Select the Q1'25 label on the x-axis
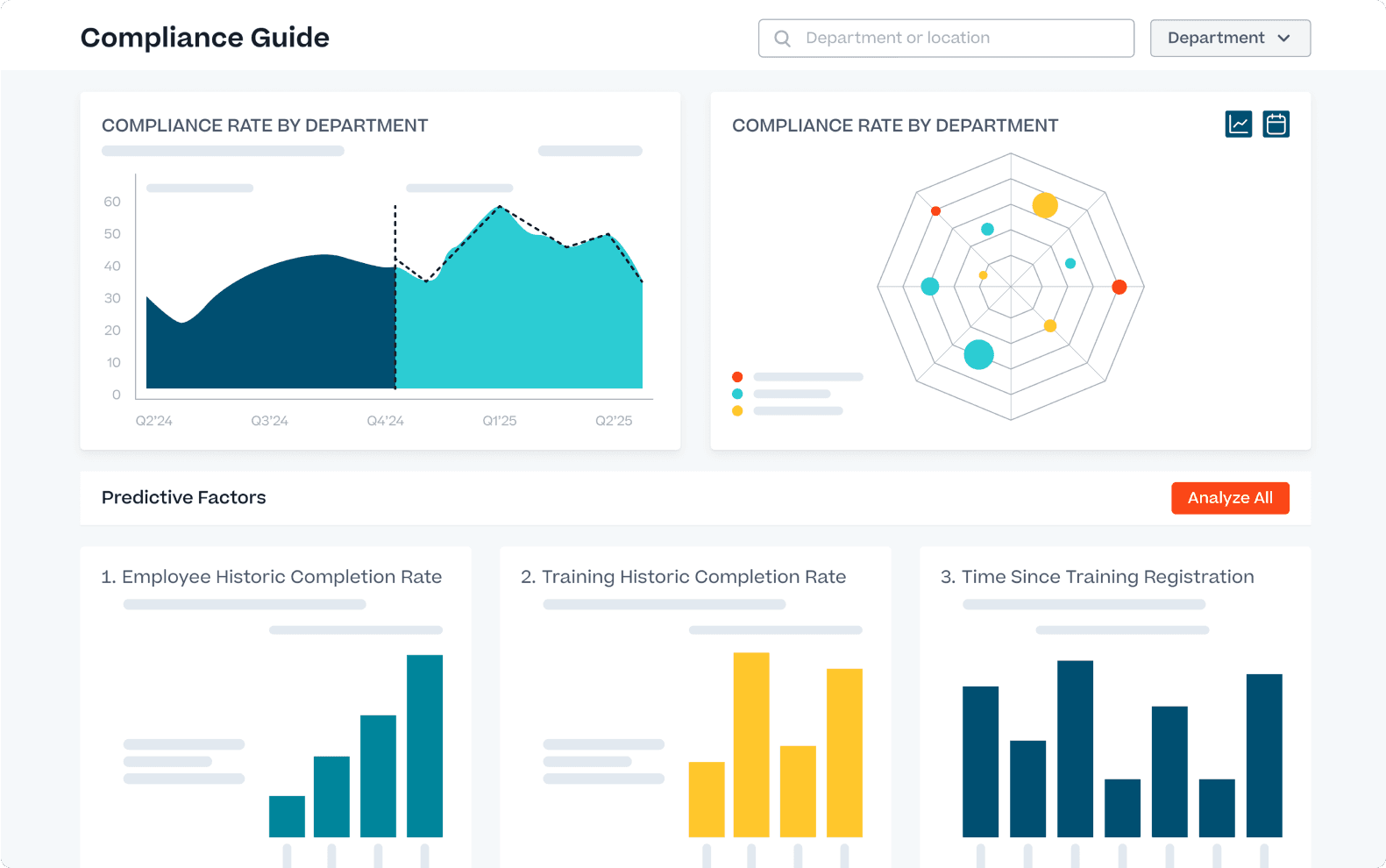The height and width of the screenshot is (868, 1386). [x=499, y=421]
